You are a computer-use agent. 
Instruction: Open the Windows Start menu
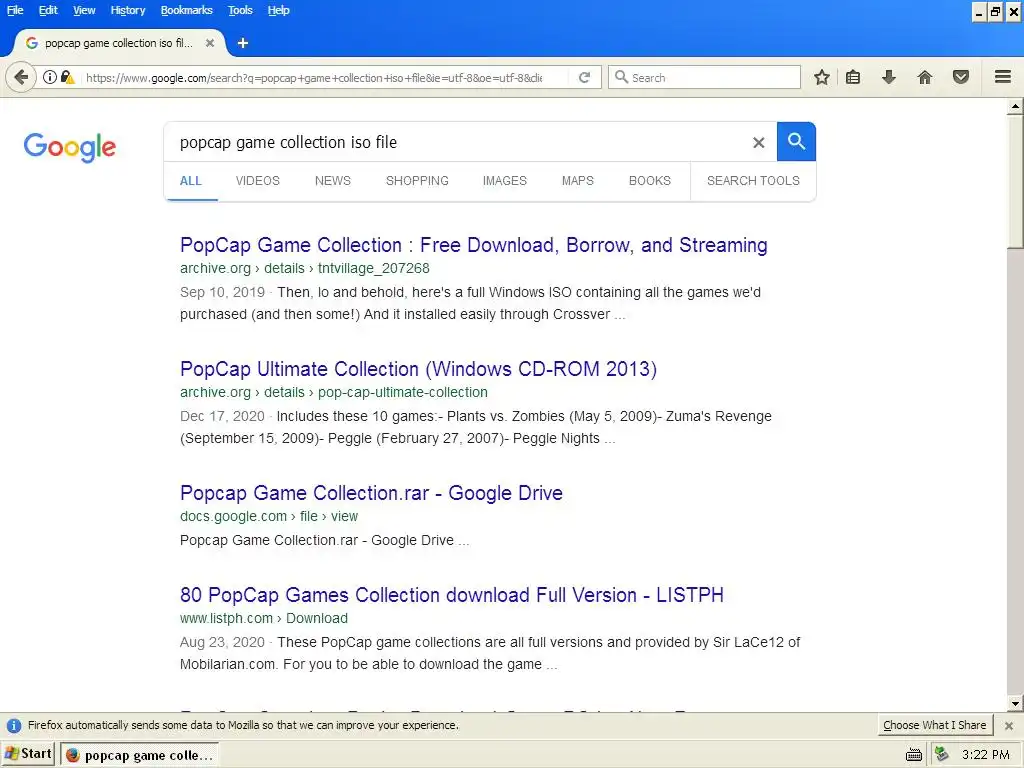pos(28,754)
